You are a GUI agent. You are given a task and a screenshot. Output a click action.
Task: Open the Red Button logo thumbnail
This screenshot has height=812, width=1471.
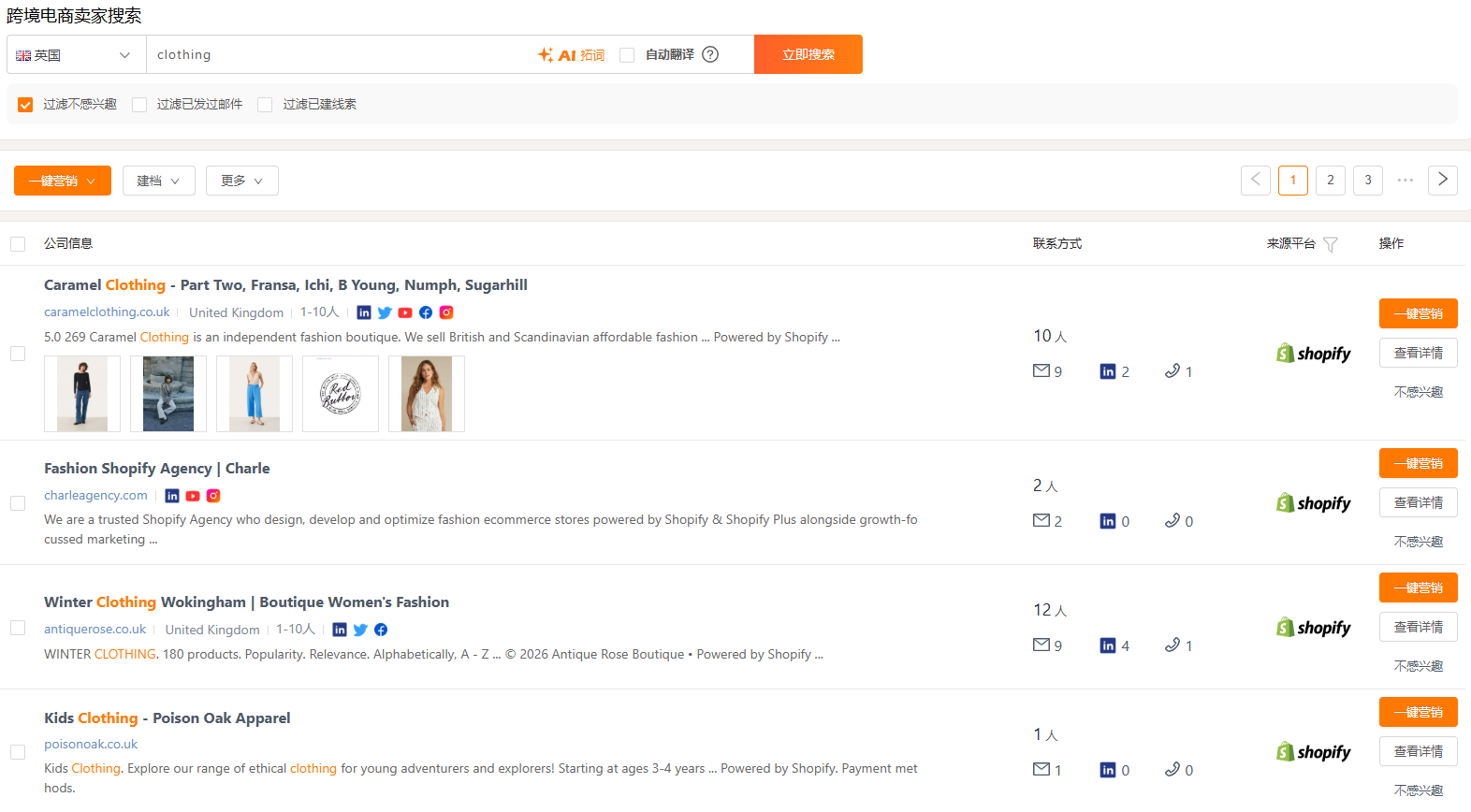point(341,394)
